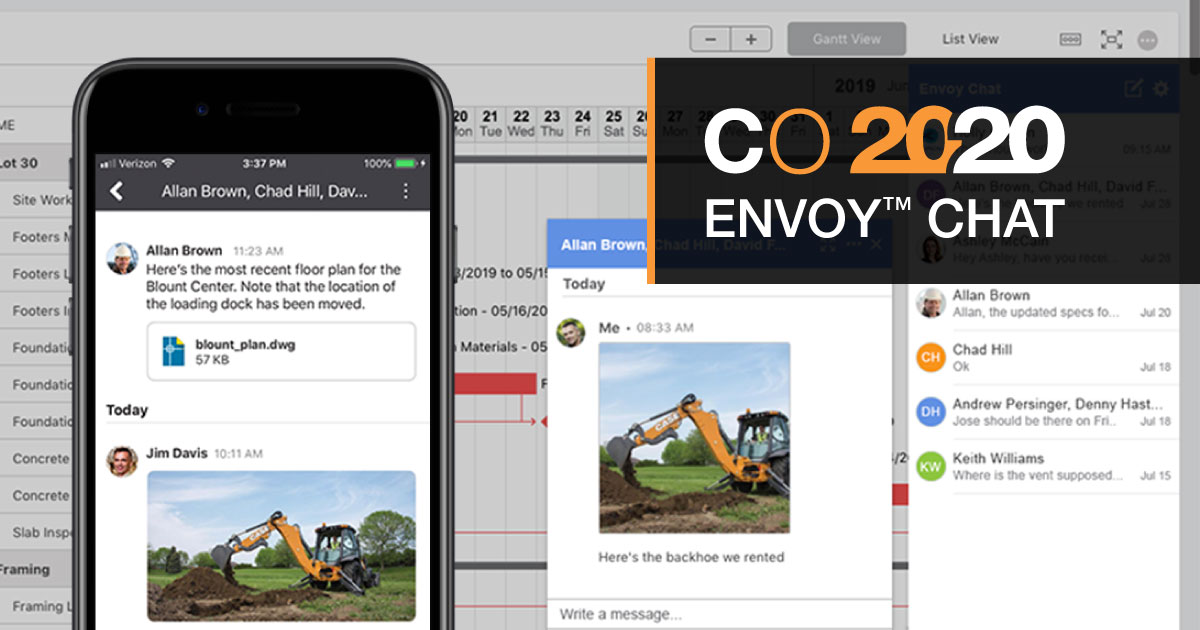Click the red Gantt task bar
1200x630 pixels.
pyautogui.click(x=496, y=383)
